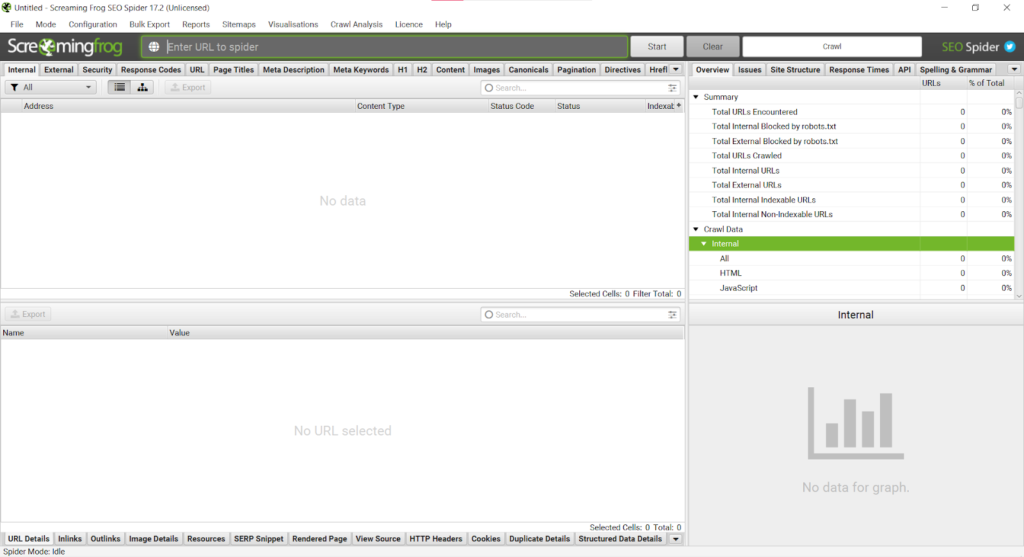Click the Crawl progress bar
1024x557 pixels.
tap(832, 46)
